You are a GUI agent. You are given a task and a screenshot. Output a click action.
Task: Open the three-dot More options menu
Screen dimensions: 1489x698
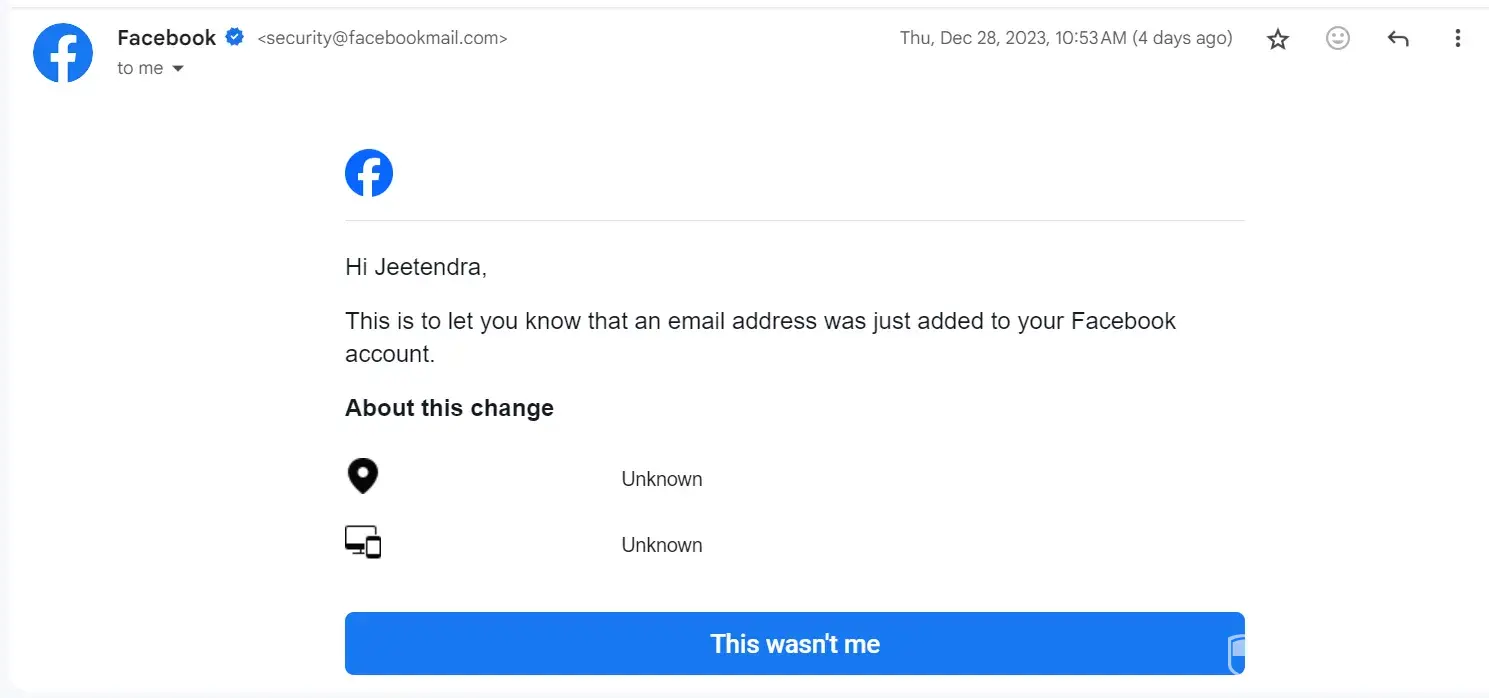pyautogui.click(x=1457, y=39)
